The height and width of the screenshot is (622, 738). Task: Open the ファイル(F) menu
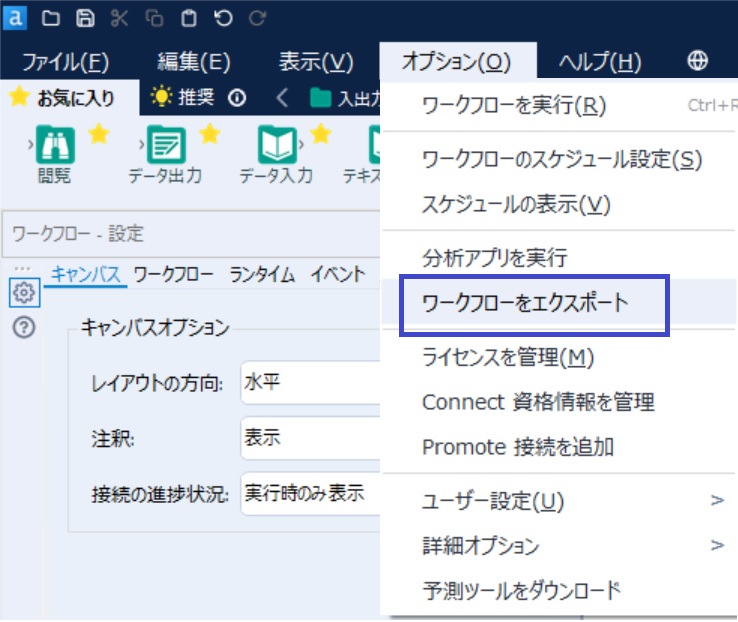tap(65, 62)
